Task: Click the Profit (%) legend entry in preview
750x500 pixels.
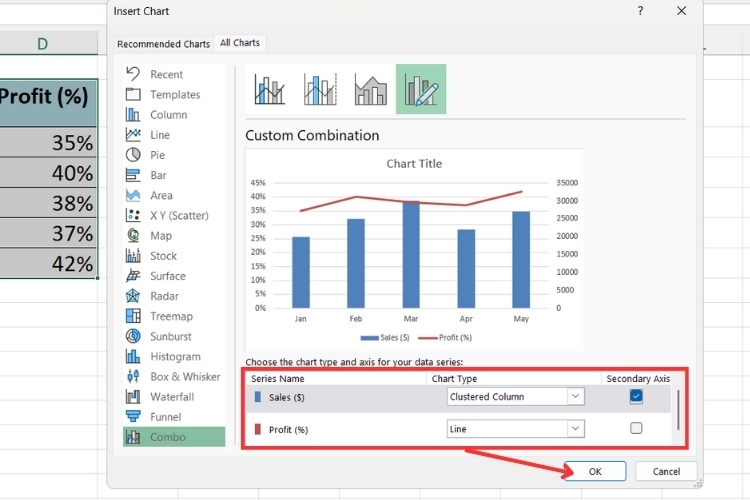Action: click(445, 337)
